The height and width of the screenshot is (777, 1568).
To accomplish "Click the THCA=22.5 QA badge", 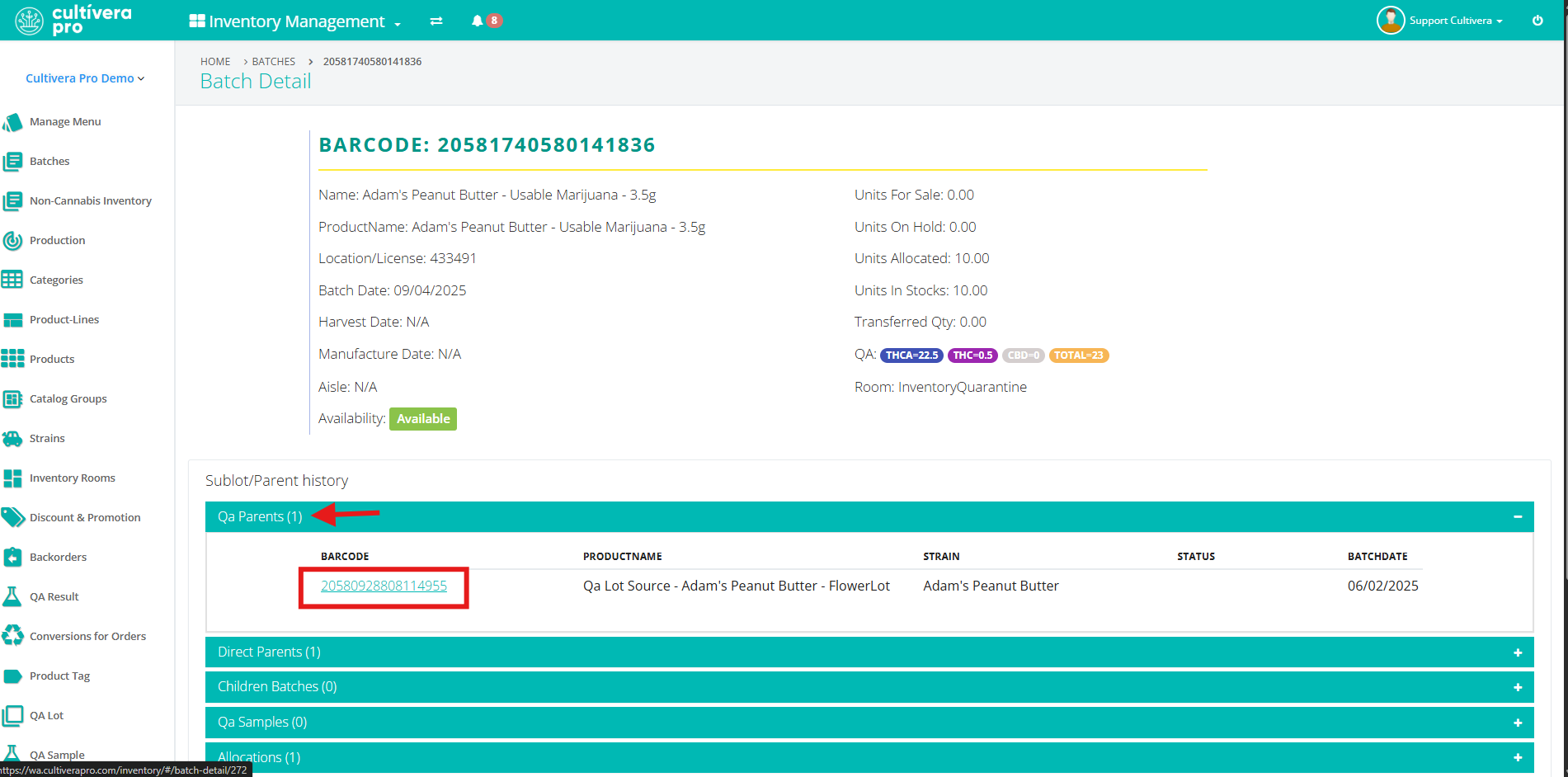I will (x=911, y=356).
